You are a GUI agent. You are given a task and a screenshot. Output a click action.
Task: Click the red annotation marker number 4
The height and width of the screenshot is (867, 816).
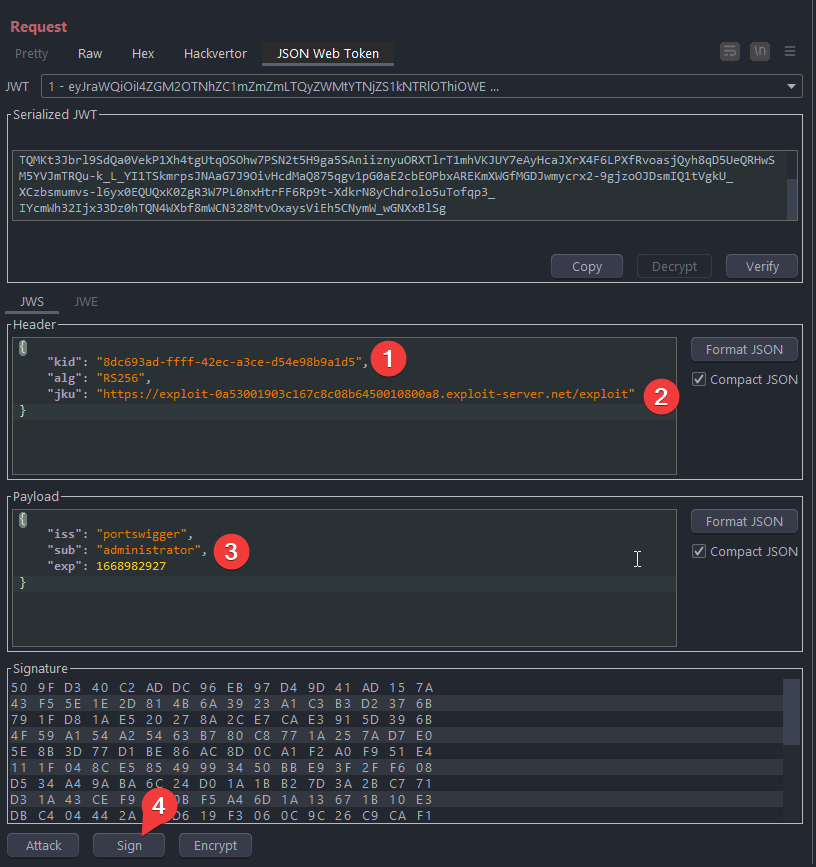158,805
